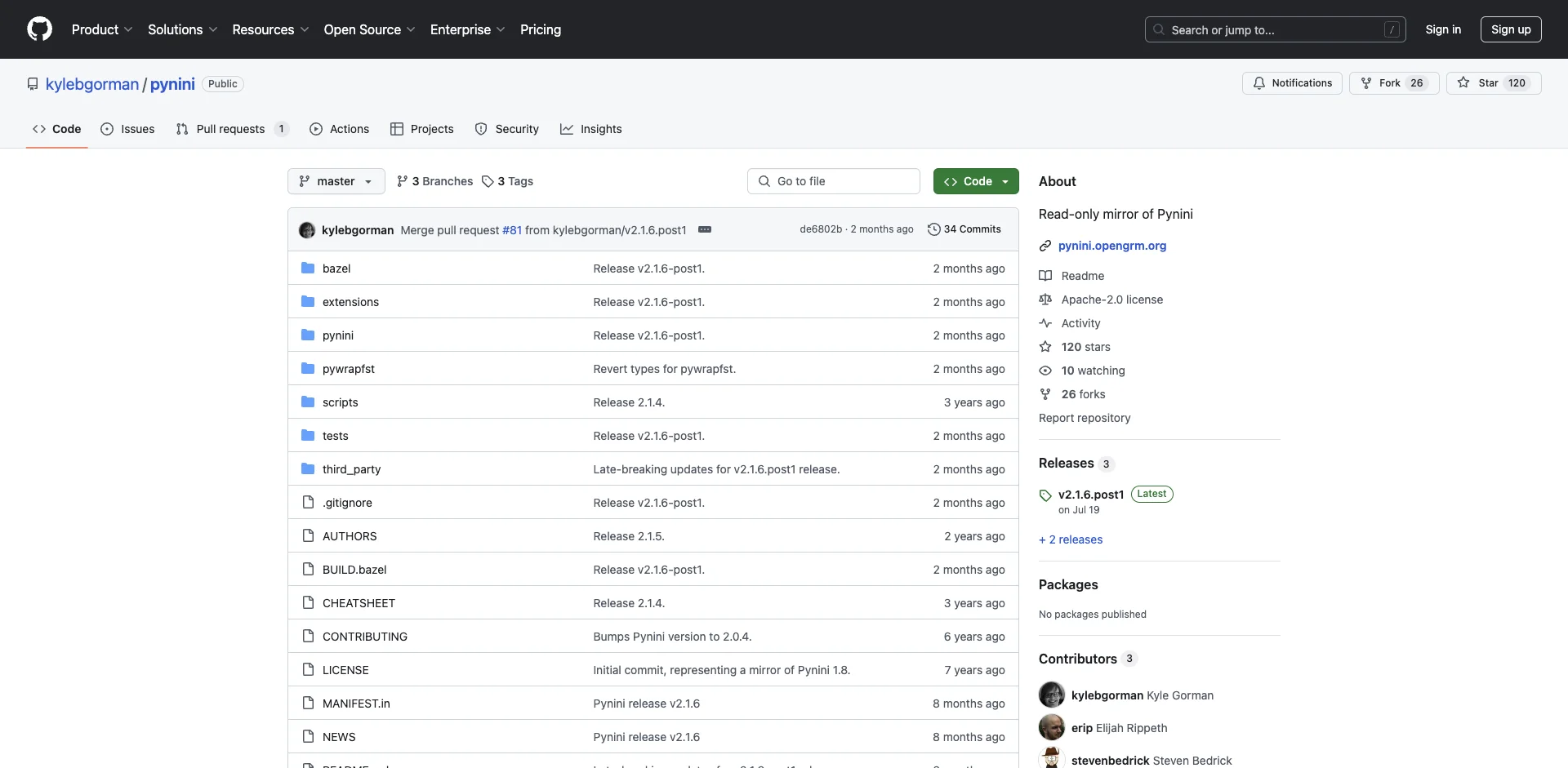Click the stars icon in About

(1045, 347)
